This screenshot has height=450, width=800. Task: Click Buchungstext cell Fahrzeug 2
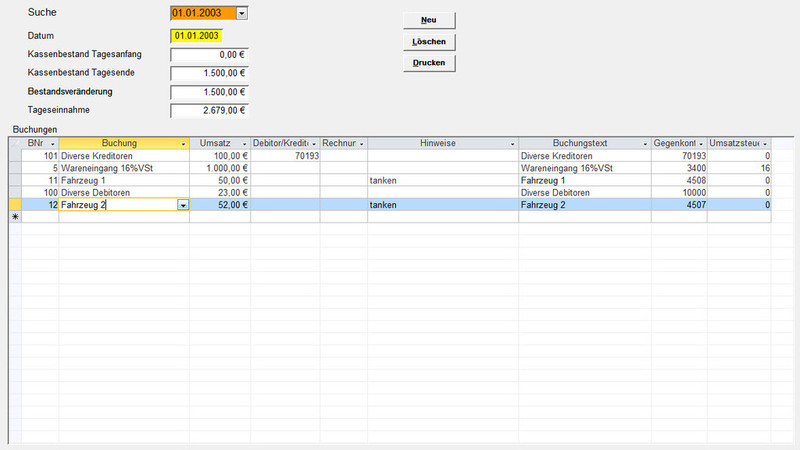[x=585, y=205]
